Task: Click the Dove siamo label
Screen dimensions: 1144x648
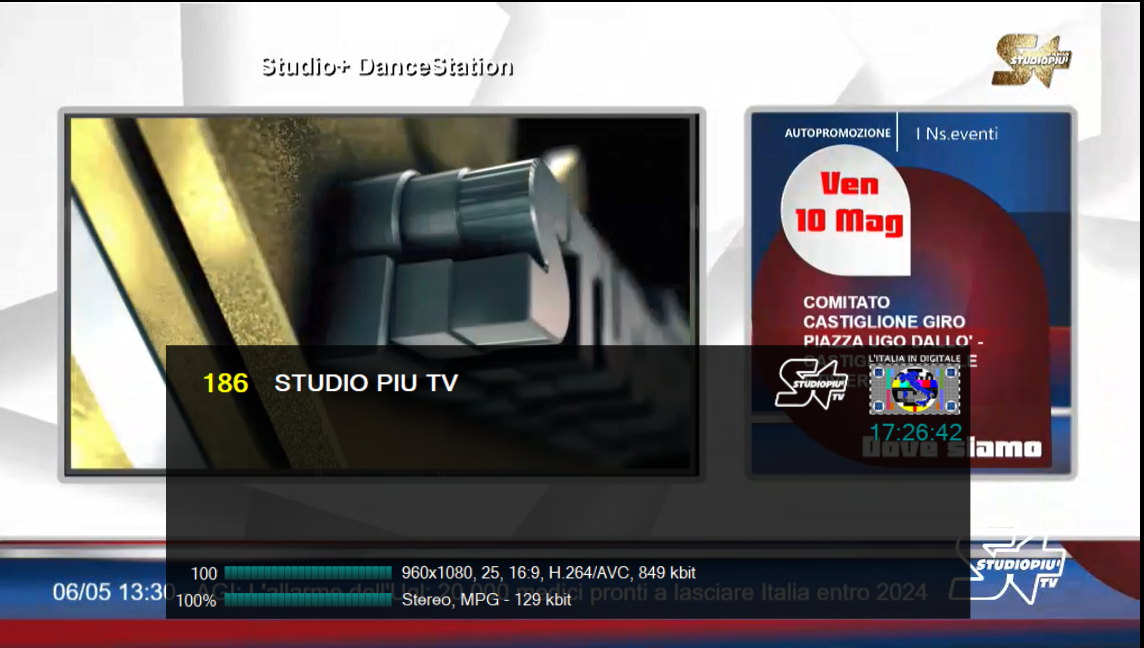Action: pos(952,447)
